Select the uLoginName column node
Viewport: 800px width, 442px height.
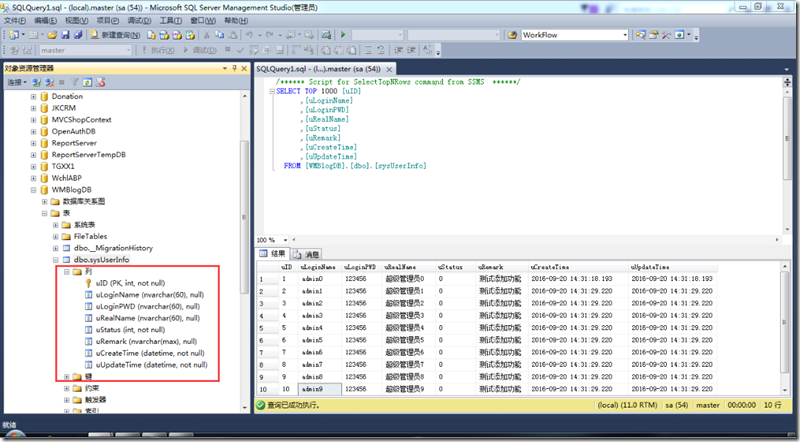click(x=149, y=295)
